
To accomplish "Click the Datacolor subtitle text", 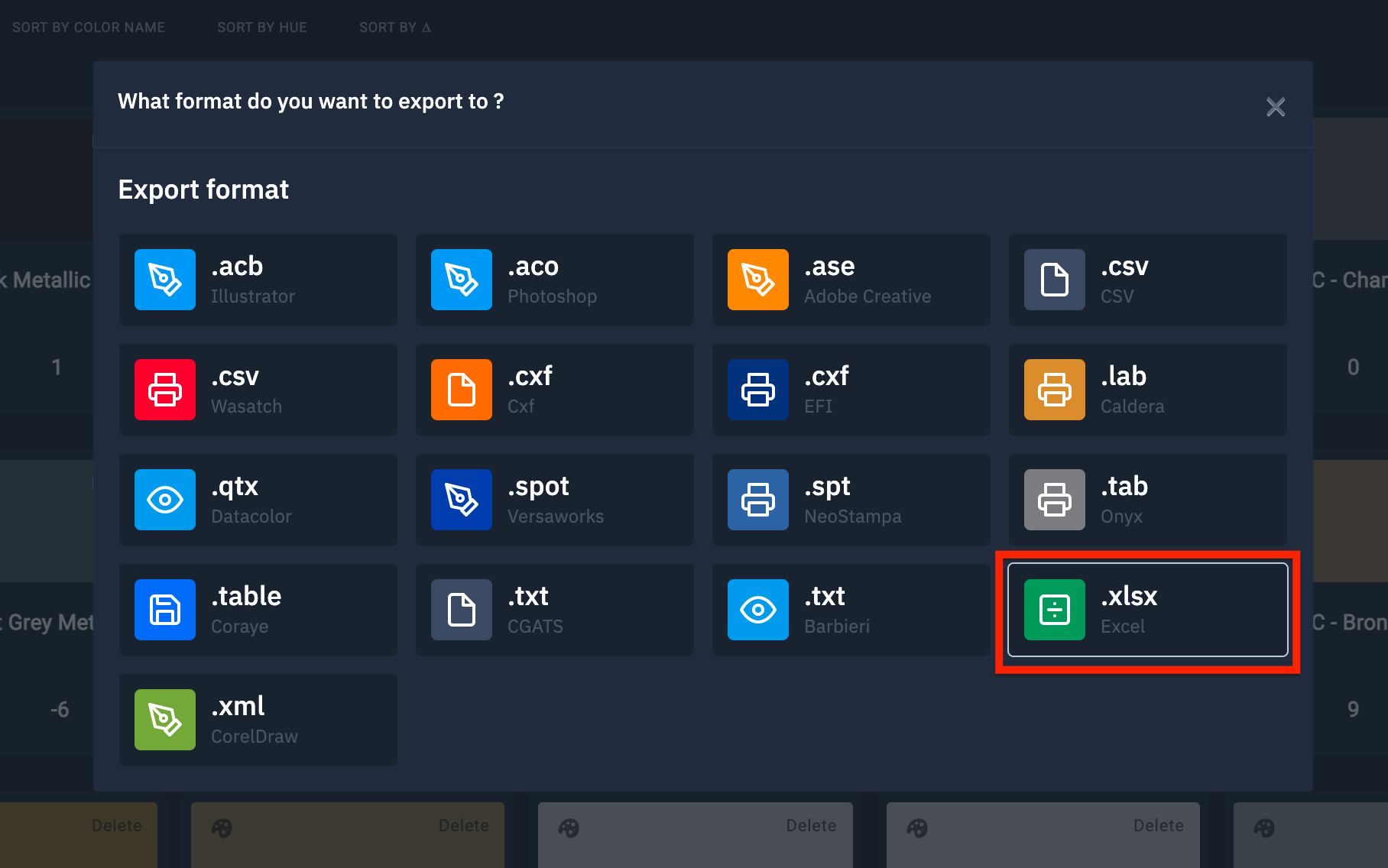I will tap(251, 517).
